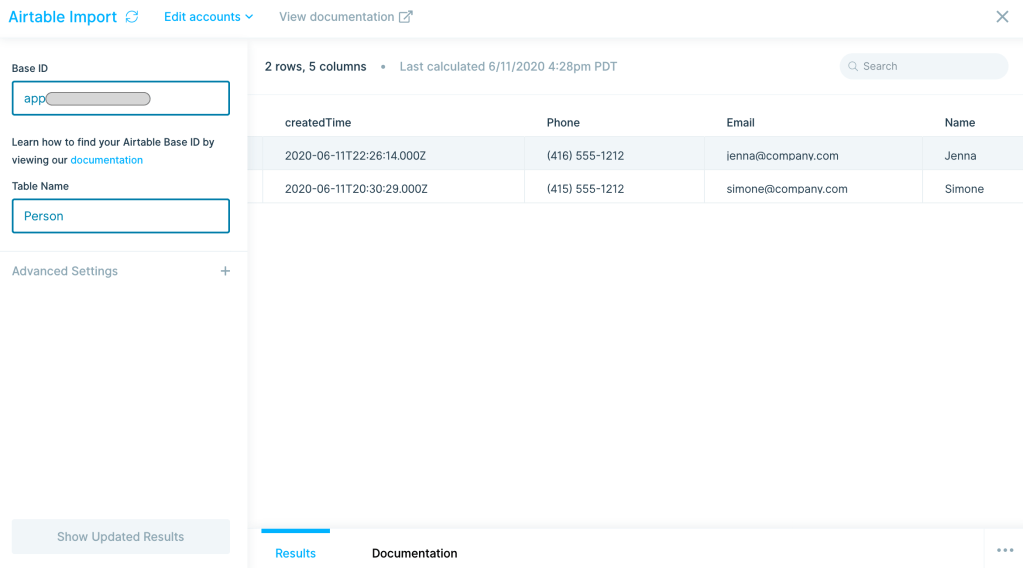Focus the Table Name field containing Person
Screen dimensions: 1023x568
(x=121, y=216)
